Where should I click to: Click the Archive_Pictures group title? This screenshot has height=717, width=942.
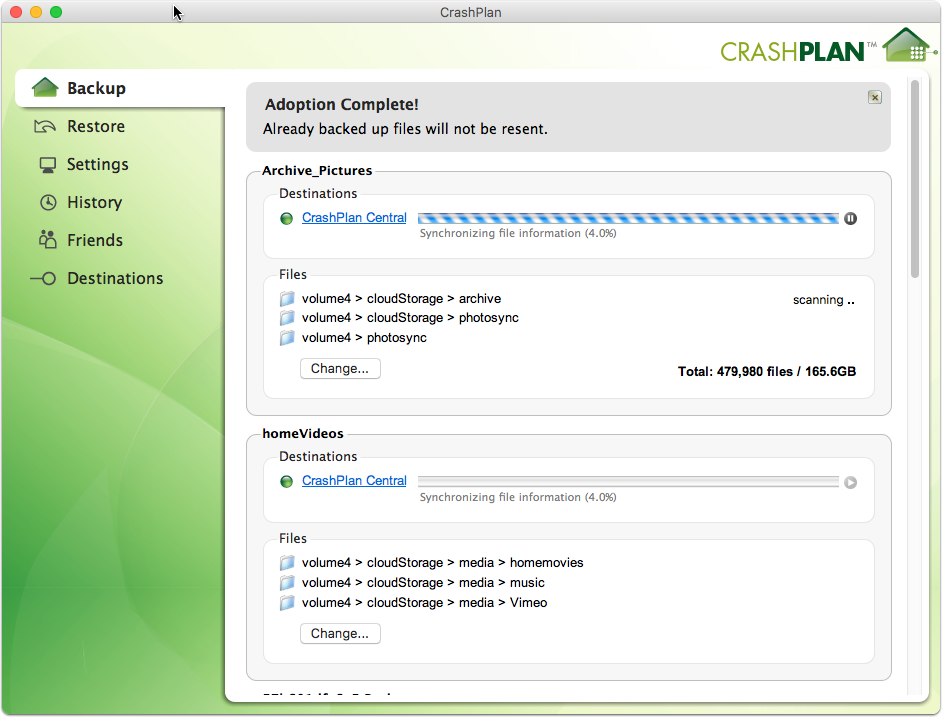coord(317,171)
